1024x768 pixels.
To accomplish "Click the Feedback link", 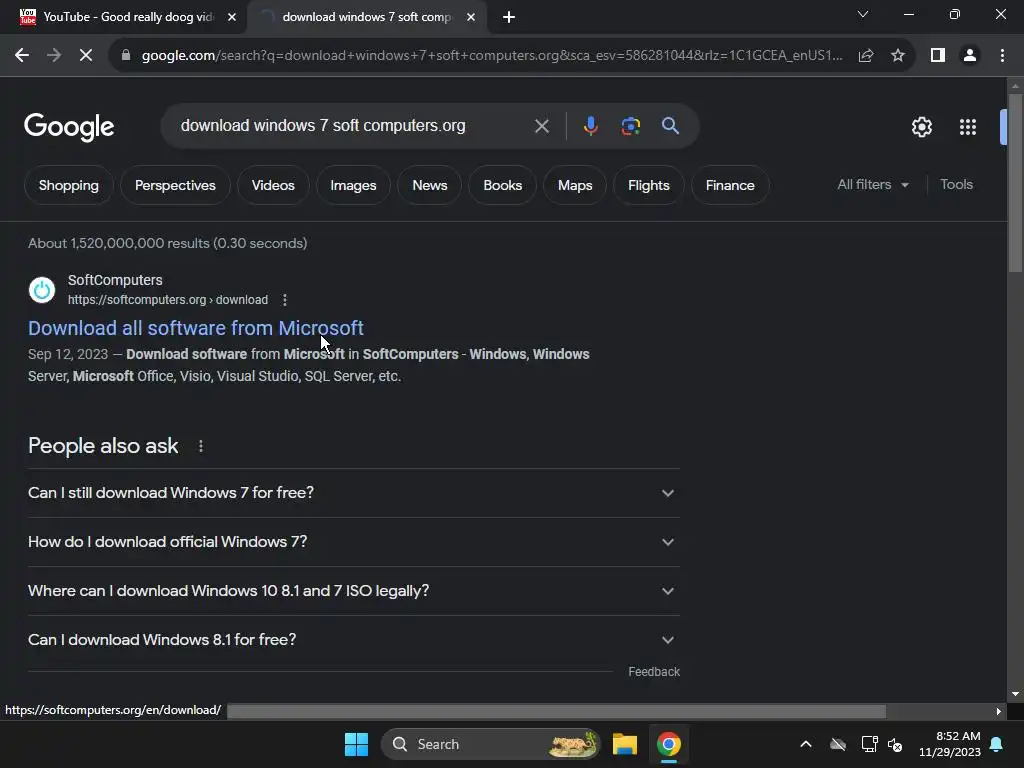I will (x=654, y=672).
